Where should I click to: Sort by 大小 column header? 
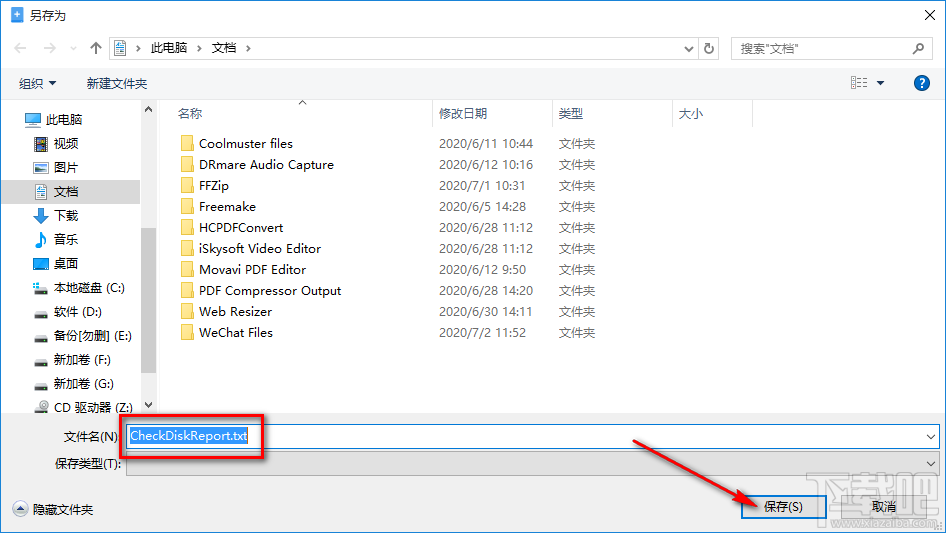tap(690, 113)
